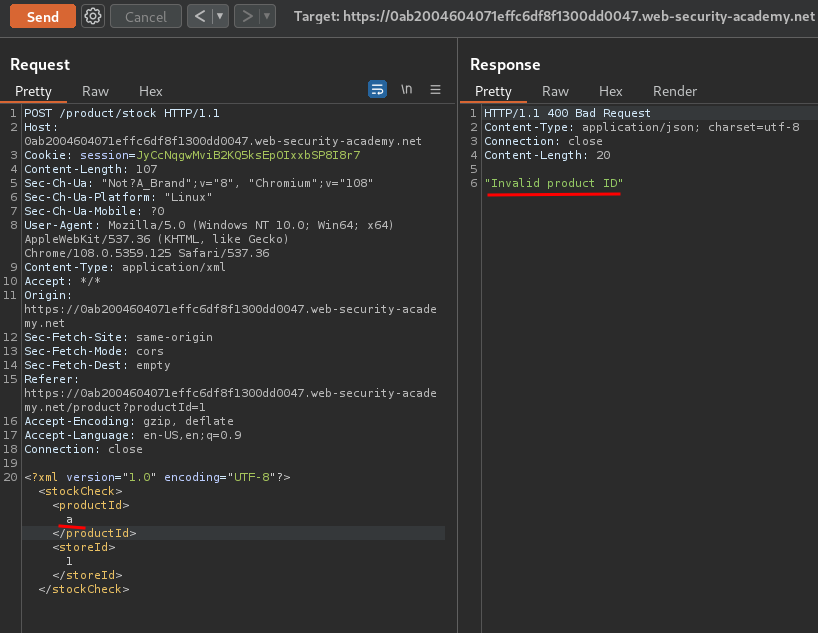Image resolution: width=818 pixels, height=633 pixels.
Task: Select the Response Hex tab
Action: click(x=610, y=91)
